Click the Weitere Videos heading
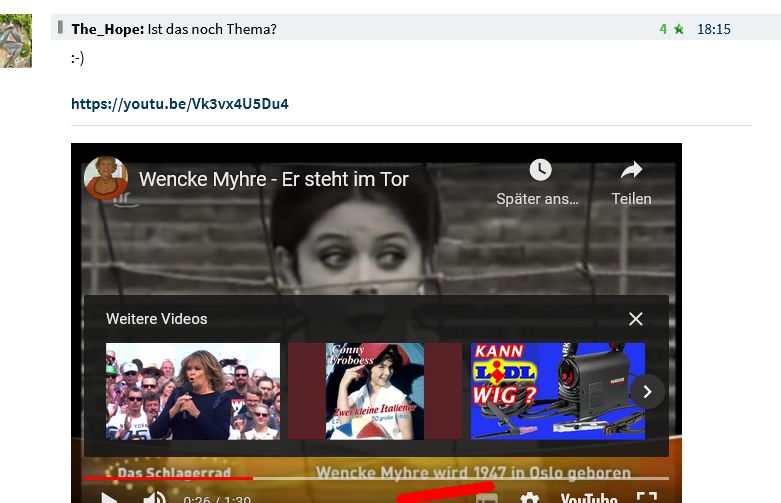Screen dimensions: 781x503 (156, 319)
